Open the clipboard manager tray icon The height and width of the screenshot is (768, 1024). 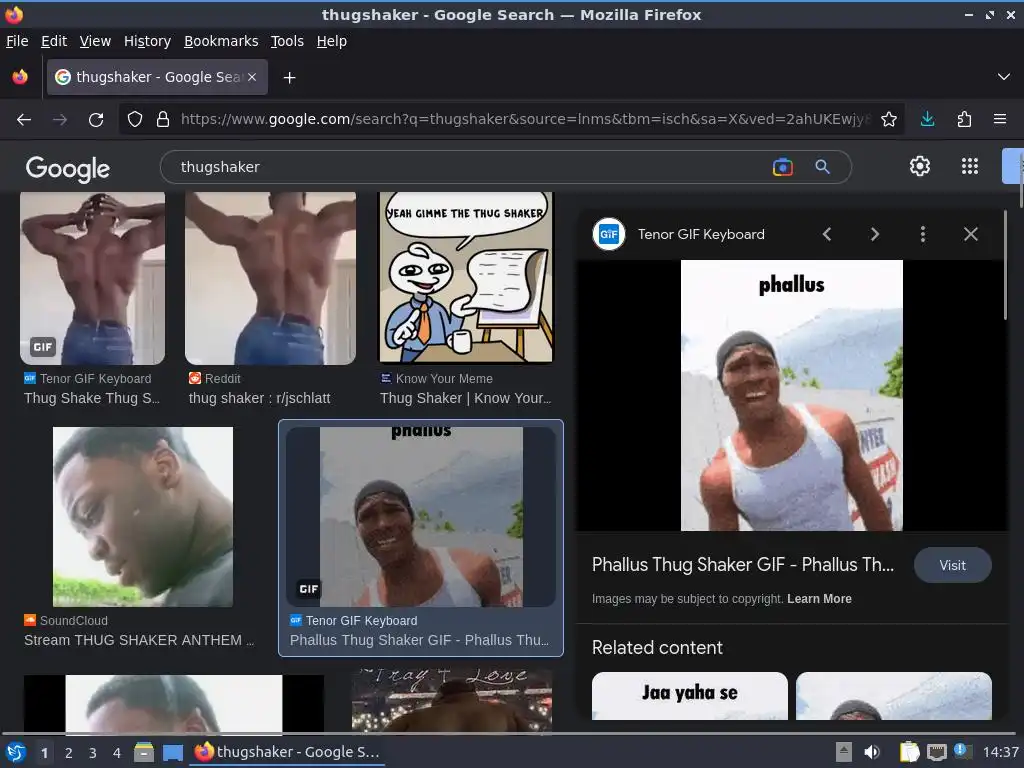tap(908, 752)
